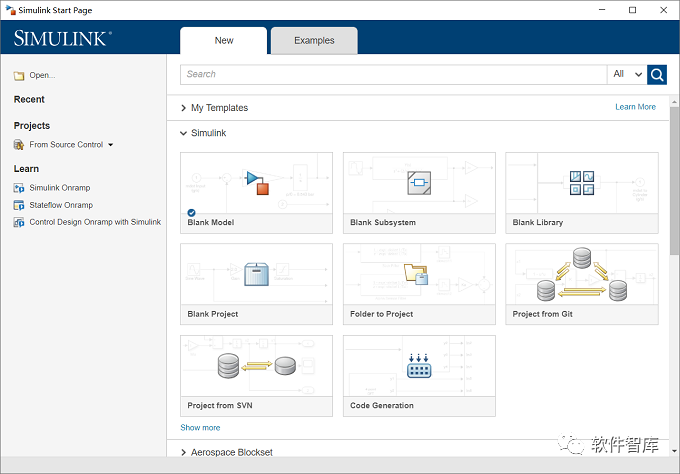Click the From Source Control icon
This screenshot has width=680, height=474.
click(19, 145)
